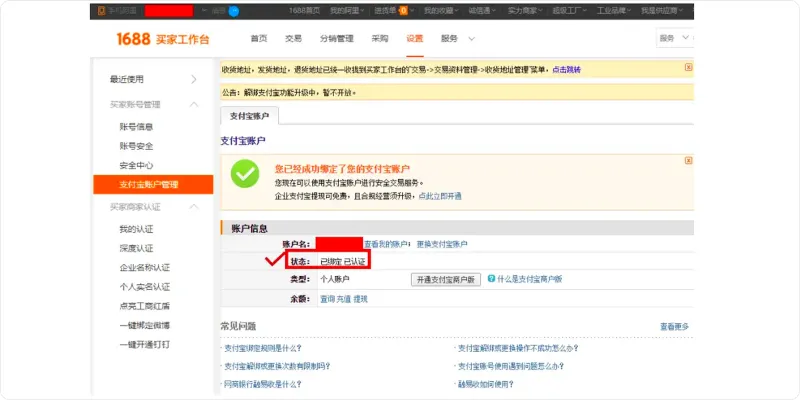This screenshot has height=400, width=800.
Task: Click the 手机阿里 phone icon in top bar
Action: pyautogui.click(x=101, y=11)
